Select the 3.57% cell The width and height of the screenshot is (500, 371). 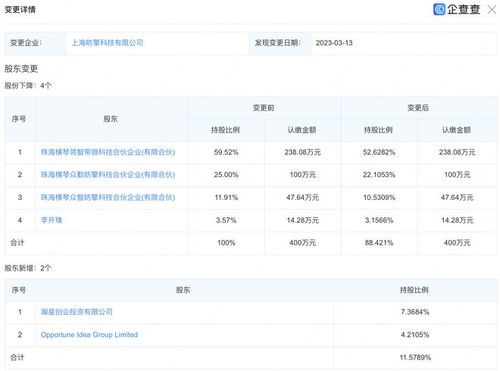coord(226,220)
